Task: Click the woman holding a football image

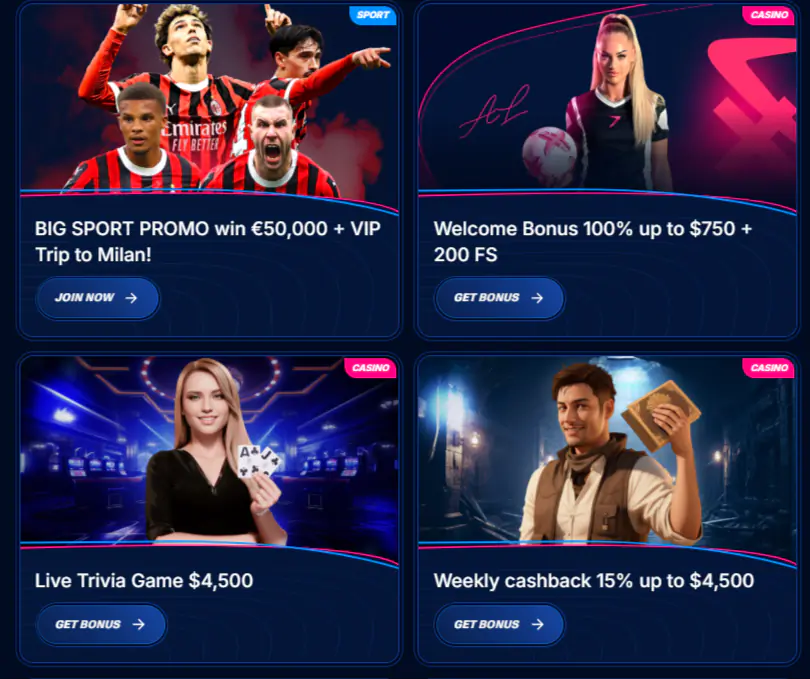Action: [x=607, y=101]
